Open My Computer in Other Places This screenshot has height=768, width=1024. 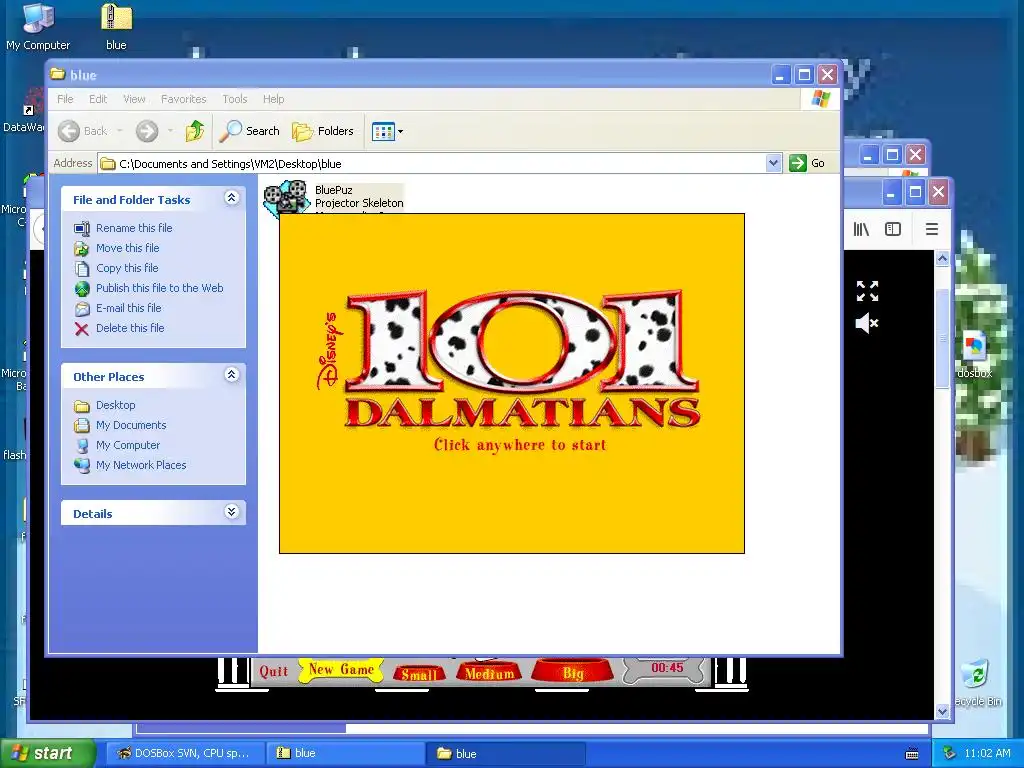tap(127, 445)
